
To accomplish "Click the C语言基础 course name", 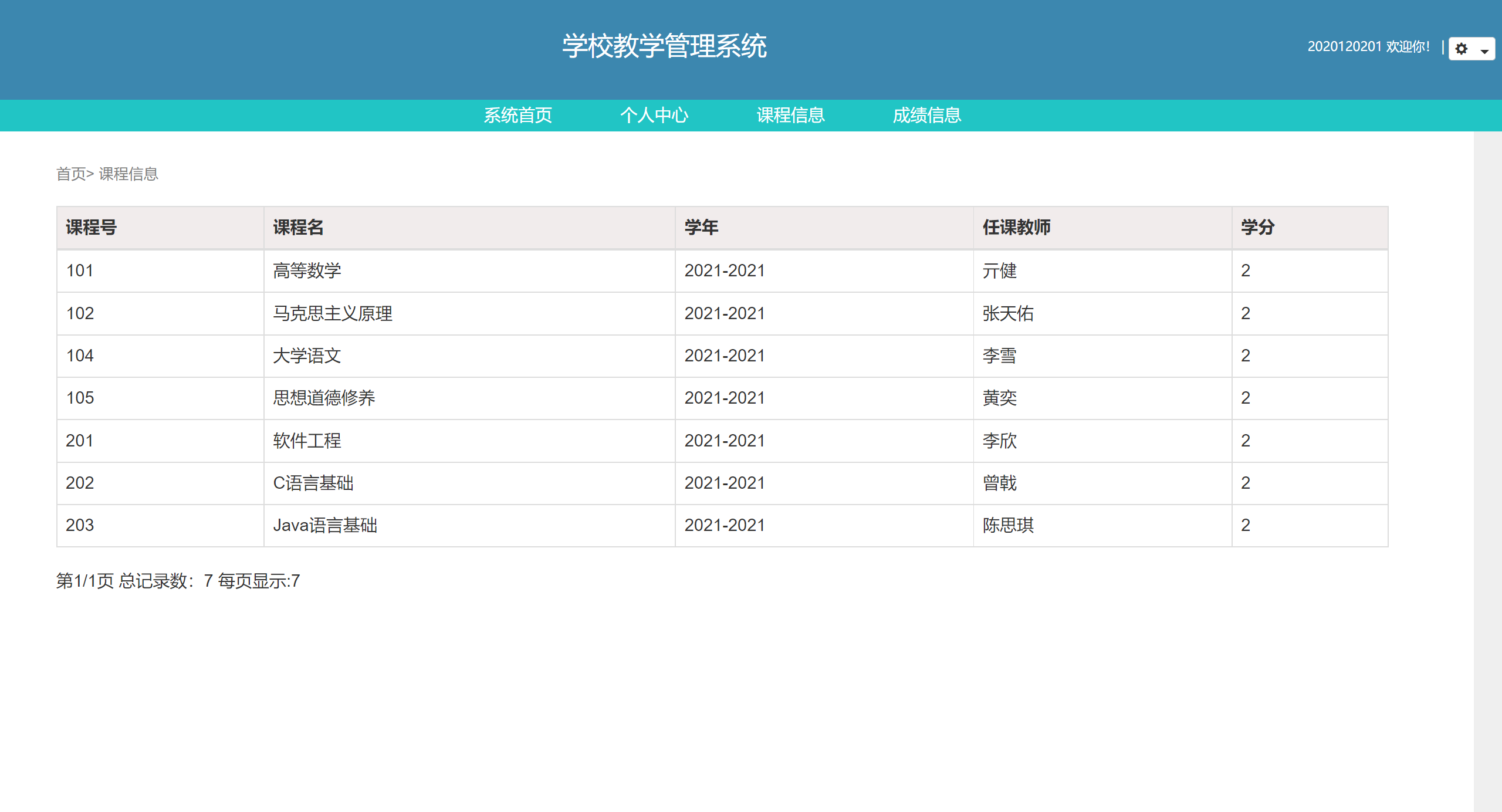I will pos(313,483).
